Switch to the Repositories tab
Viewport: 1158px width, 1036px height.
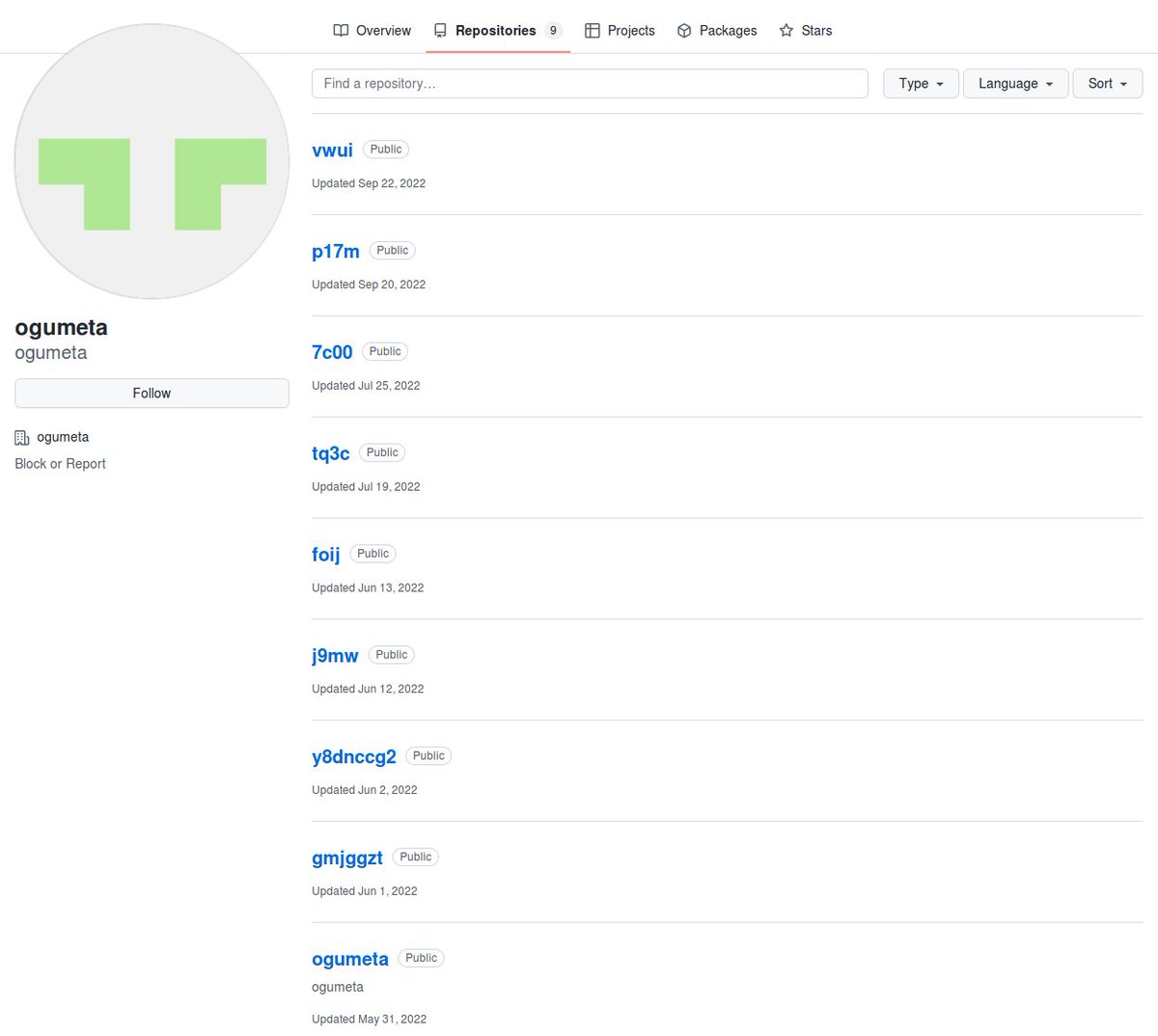(x=498, y=31)
